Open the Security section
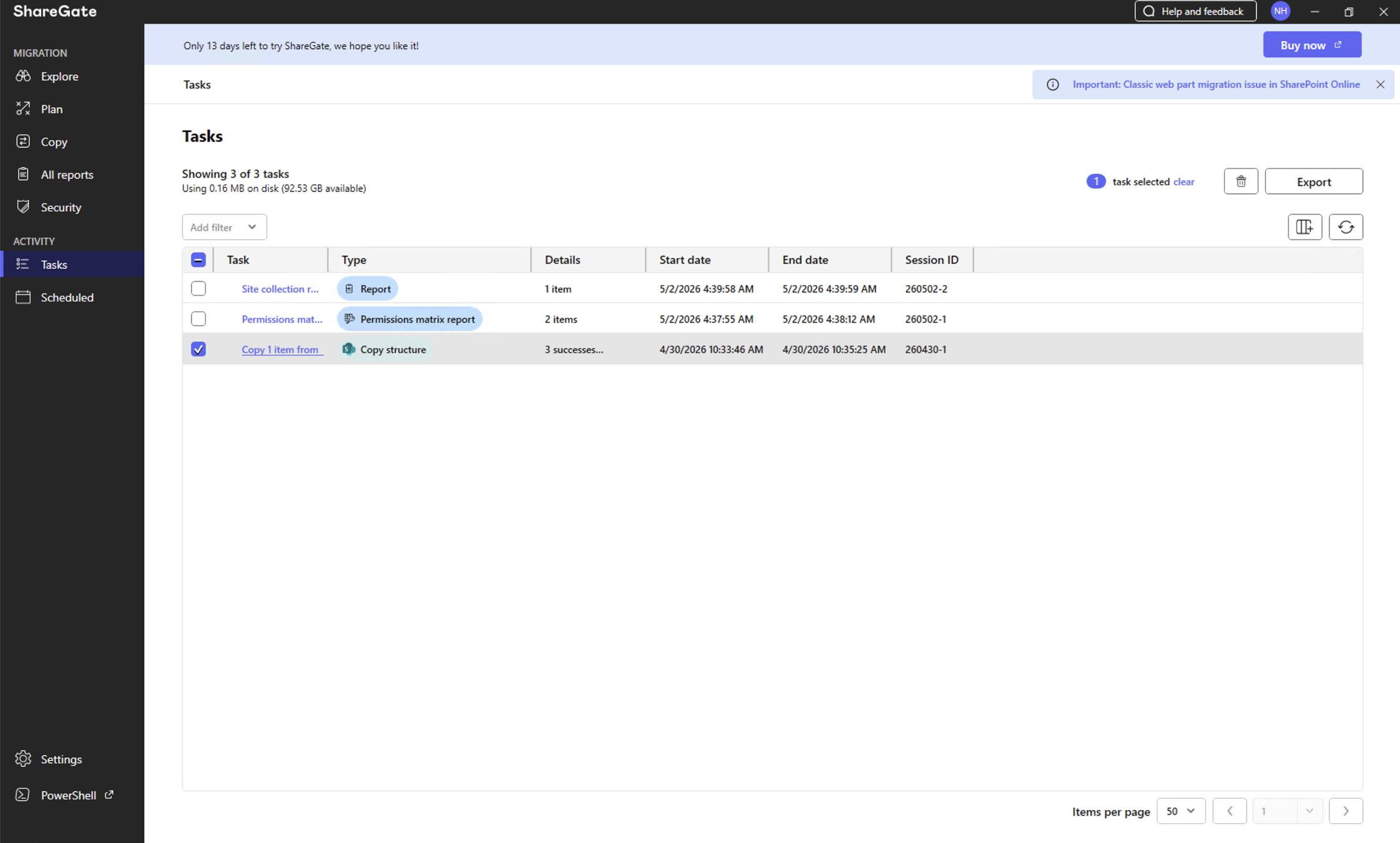This screenshot has width=1400, height=843. 72,207
